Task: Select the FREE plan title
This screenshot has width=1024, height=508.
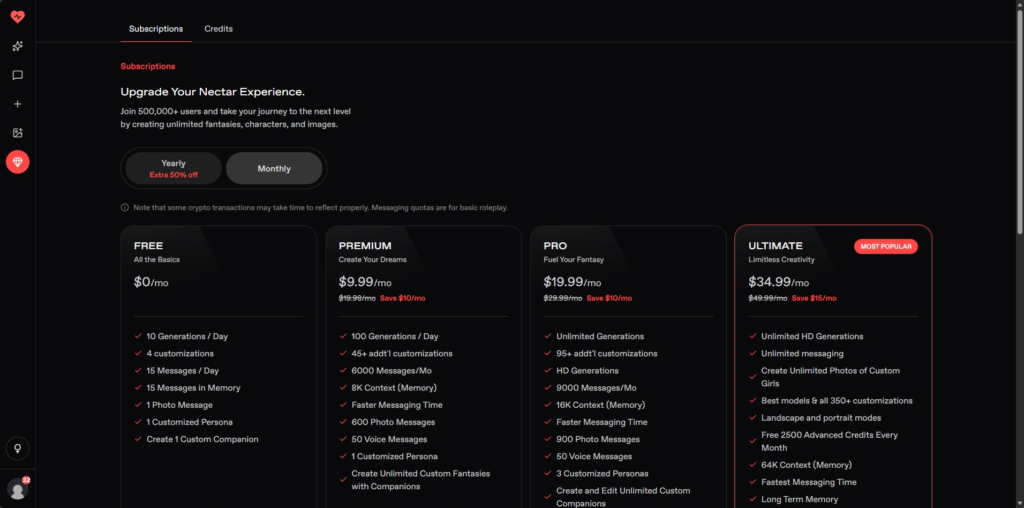Action: coord(148,246)
